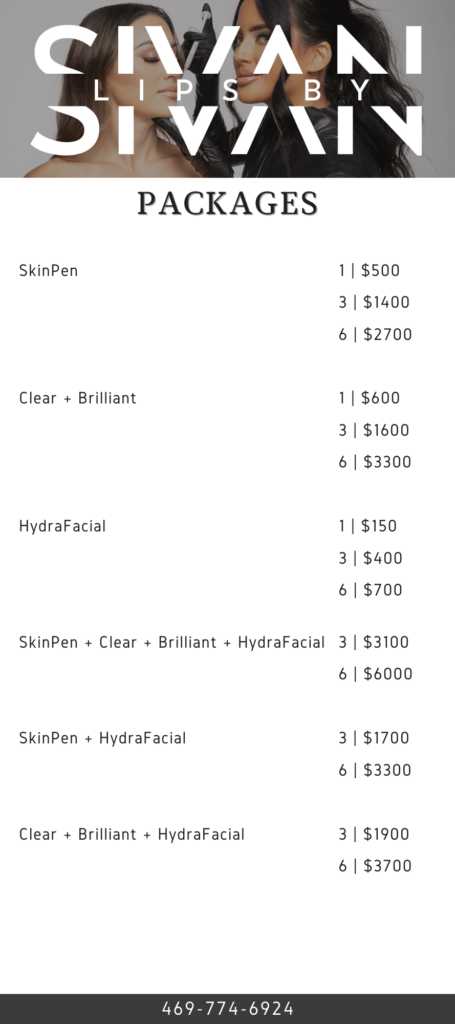This screenshot has width=455, height=1024.
Task: Click the Lips by Sivan header logo
Action: 227,90
